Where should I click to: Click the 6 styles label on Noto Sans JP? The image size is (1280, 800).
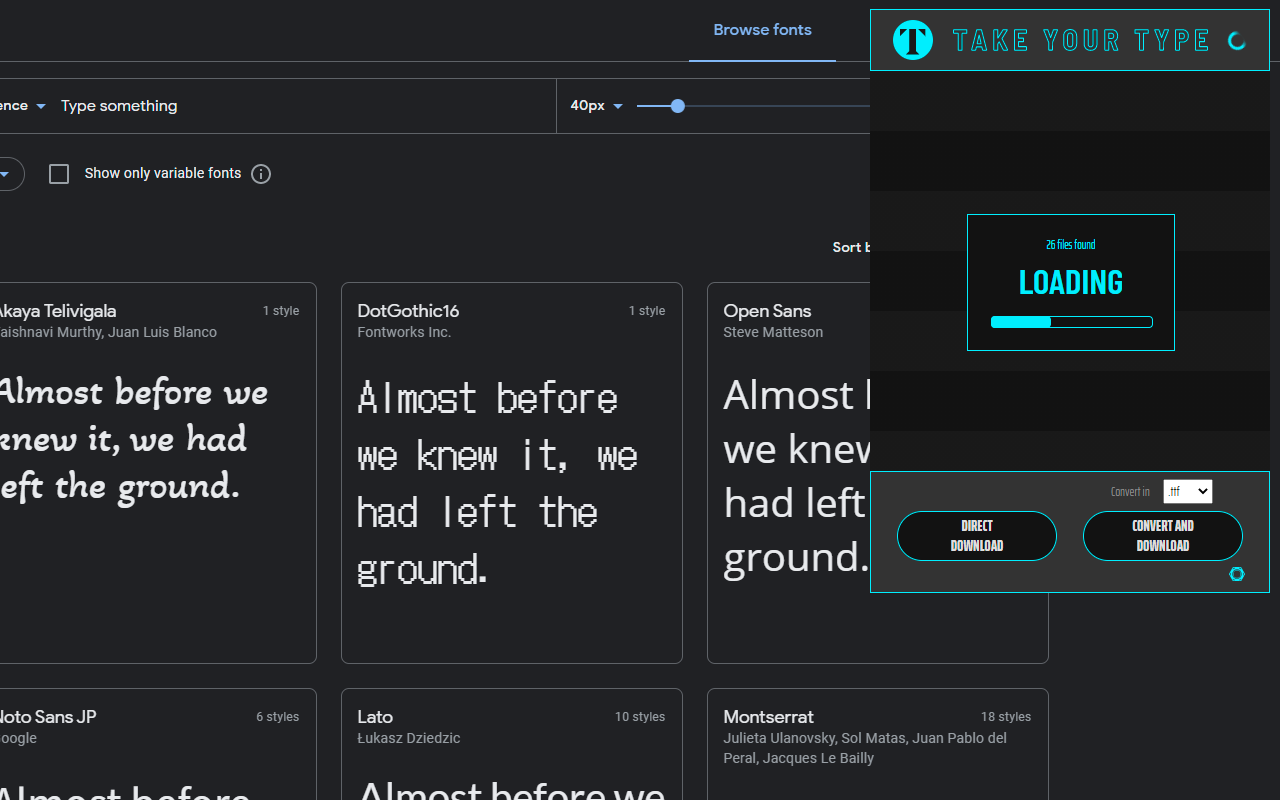[x=277, y=717]
